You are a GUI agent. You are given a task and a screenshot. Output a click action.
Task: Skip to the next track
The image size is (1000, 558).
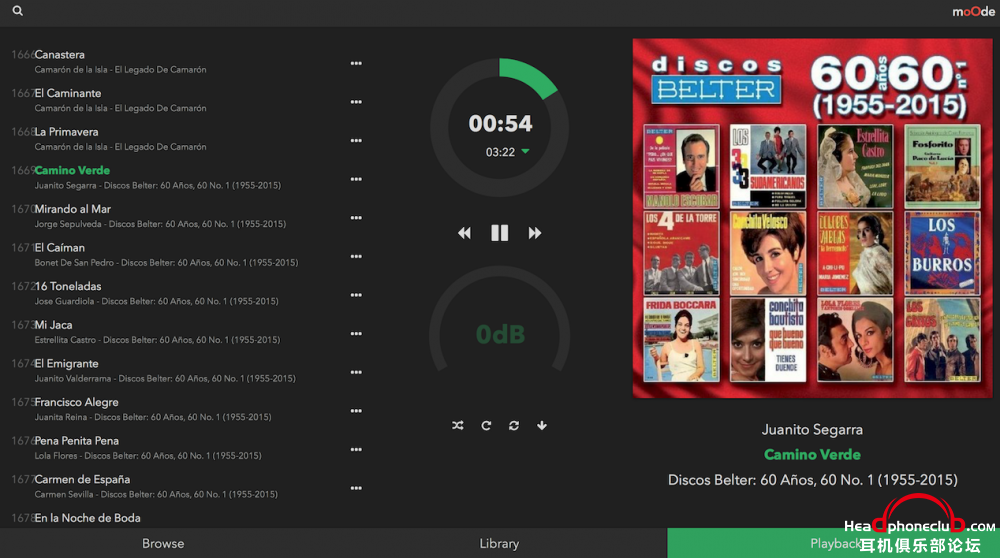(534, 233)
